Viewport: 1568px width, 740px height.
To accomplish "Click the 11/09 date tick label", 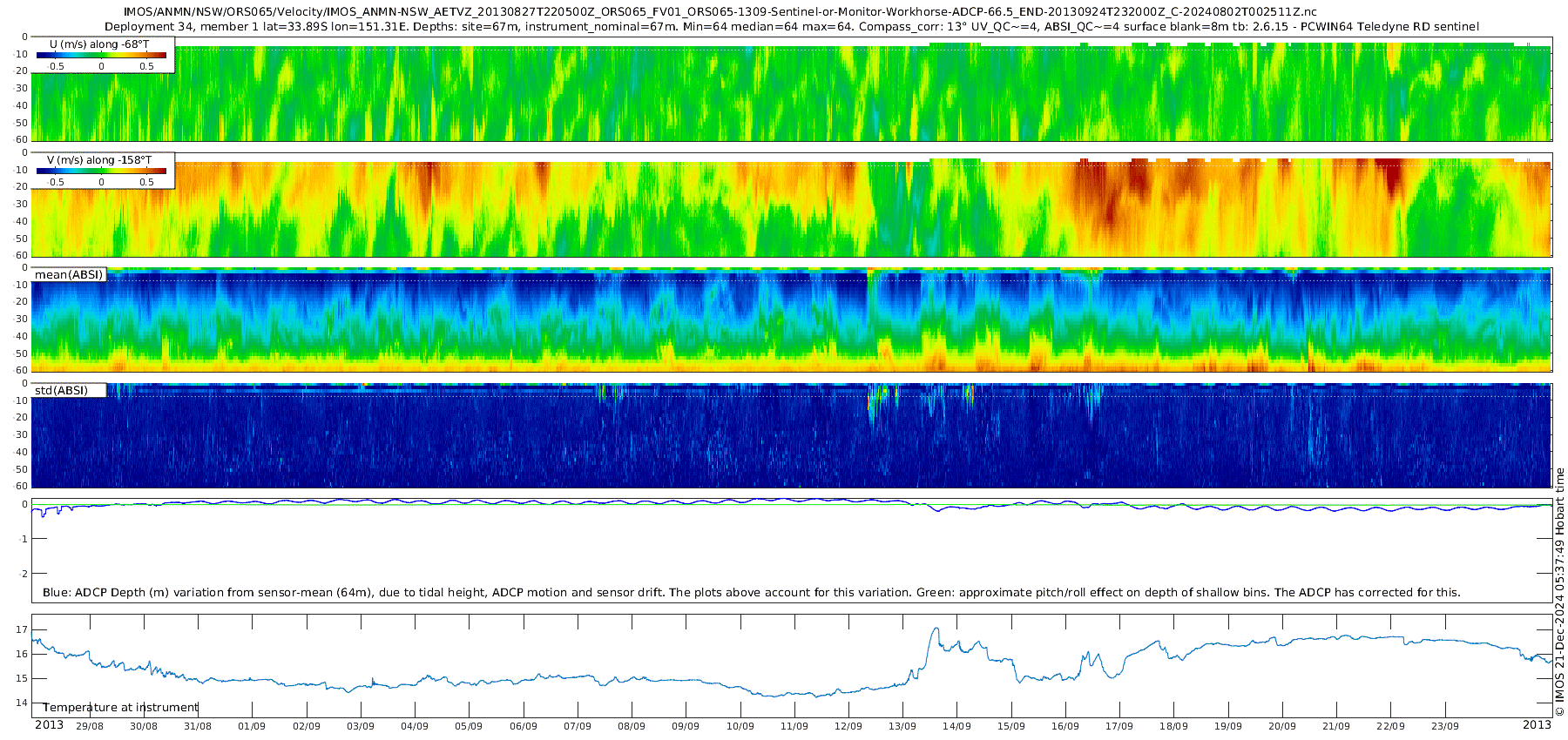I will click(x=794, y=726).
